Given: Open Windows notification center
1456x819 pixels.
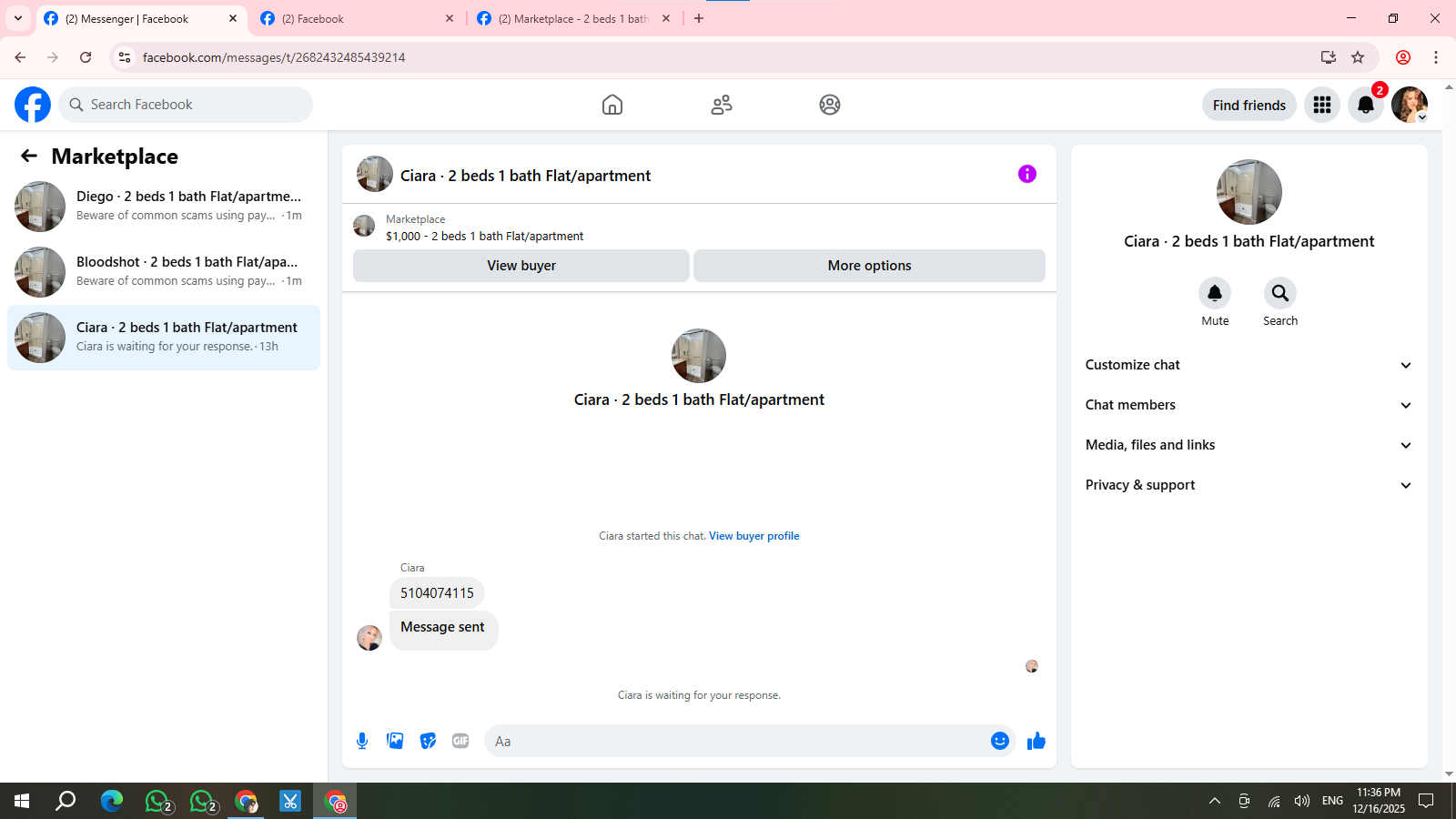Looking at the screenshot, I should coord(1427,801).
